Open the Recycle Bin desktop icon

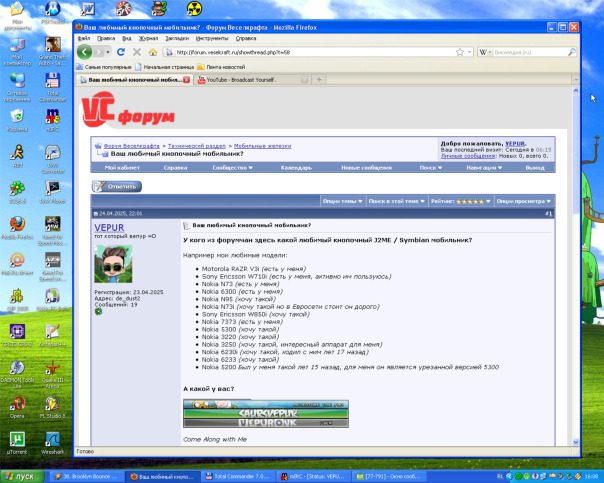[x=17, y=120]
